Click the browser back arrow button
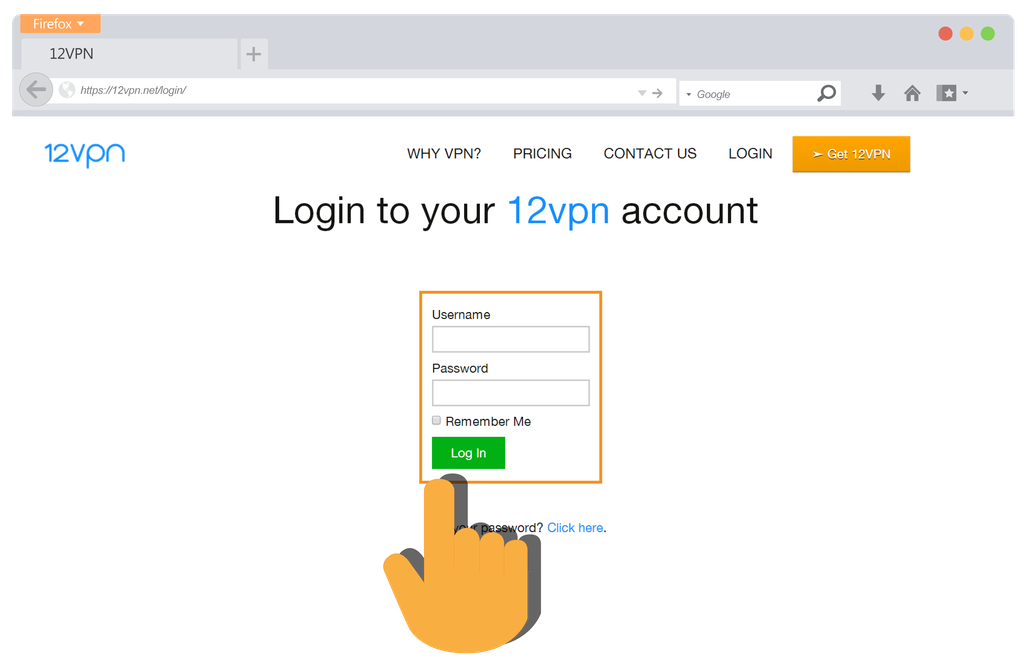1024x663 pixels. (36, 89)
